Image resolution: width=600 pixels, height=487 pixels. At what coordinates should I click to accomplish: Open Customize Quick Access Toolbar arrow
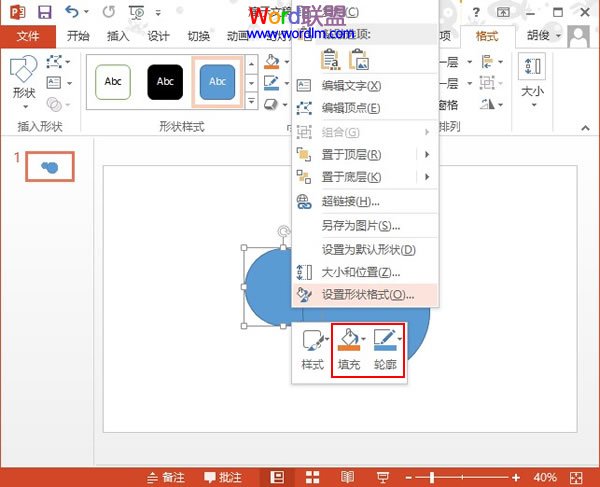point(158,13)
